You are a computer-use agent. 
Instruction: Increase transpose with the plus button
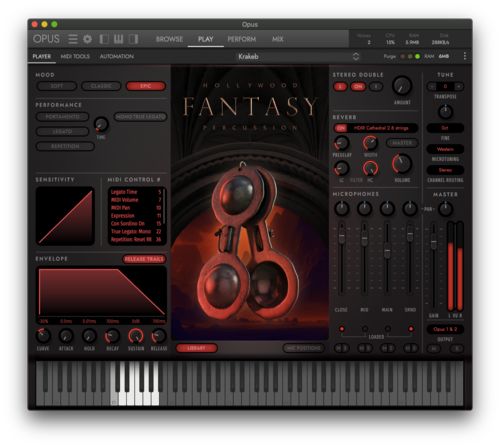[x=459, y=87]
